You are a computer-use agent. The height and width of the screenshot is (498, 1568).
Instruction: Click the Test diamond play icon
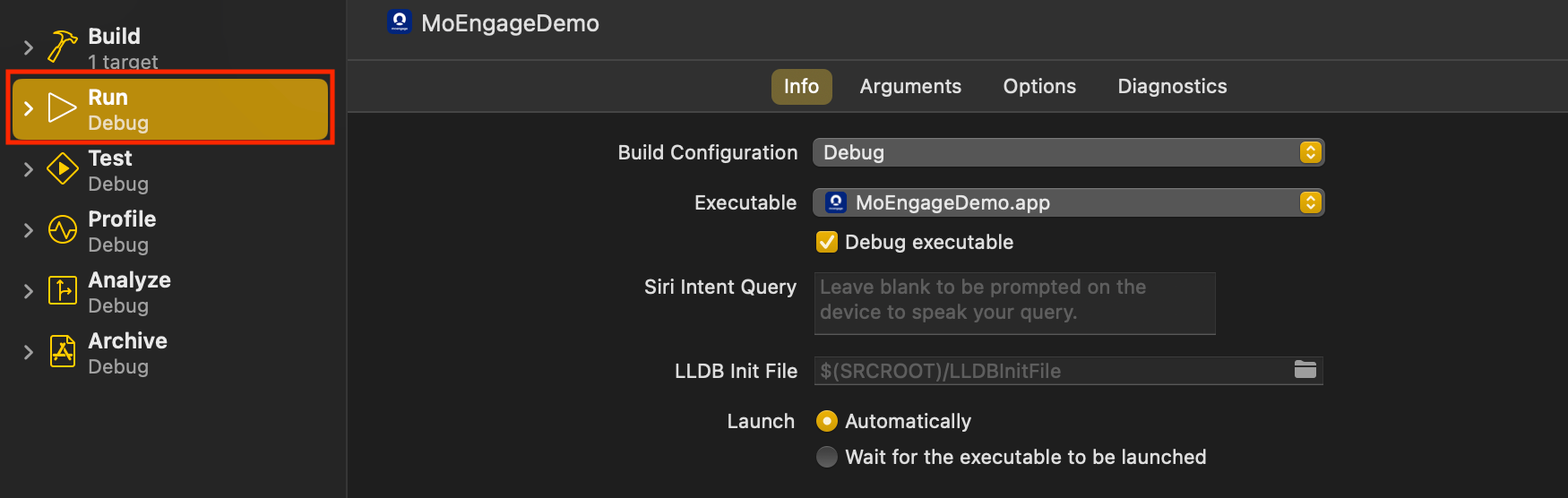(x=62, y=169)
